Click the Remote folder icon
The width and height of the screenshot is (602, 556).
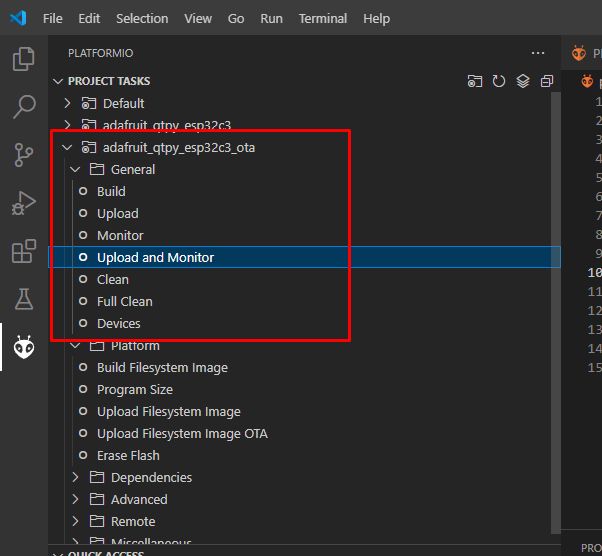(x=97, y=521)
